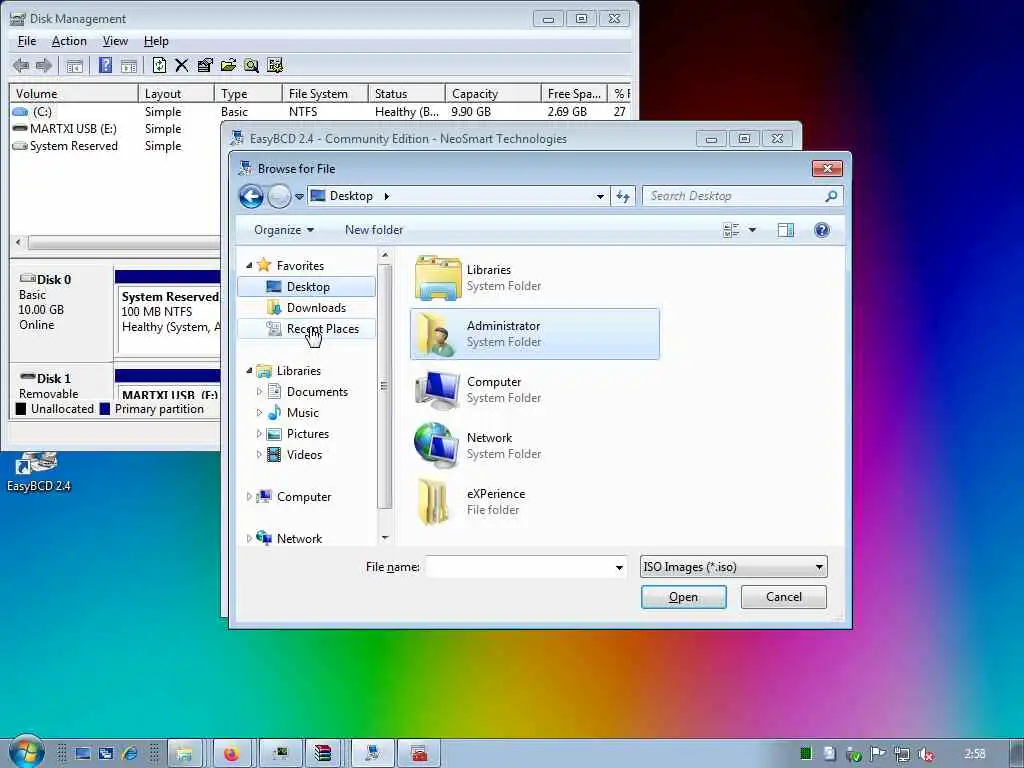This screenshot has width=1024, height=768.
Task: Click the Capacity column header
Action: [x=493, y=93]
